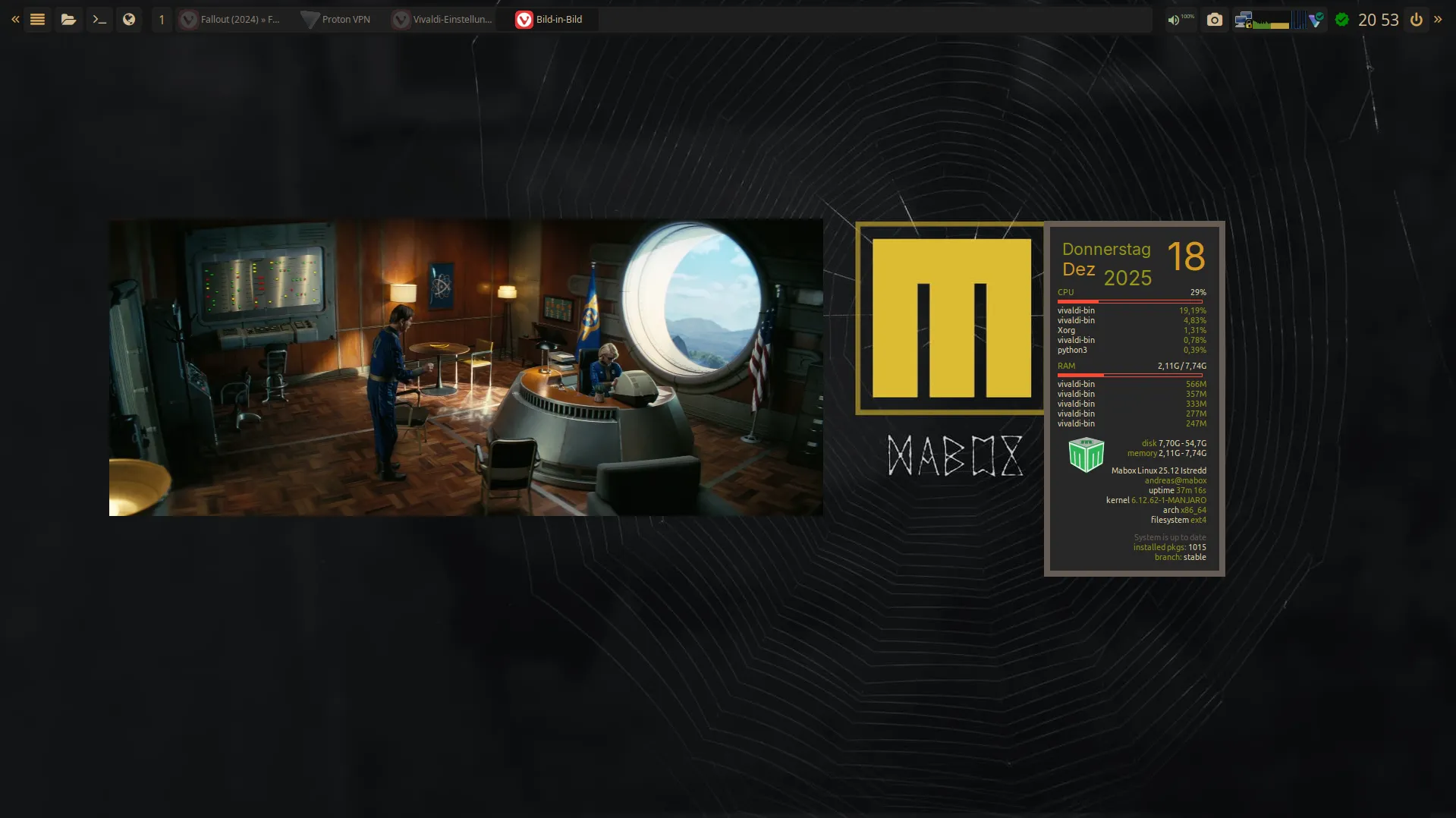Open the network connection tray icon
This screenshot has height=818, width=1456.
pyautogui.click(x=1243, y=20)
